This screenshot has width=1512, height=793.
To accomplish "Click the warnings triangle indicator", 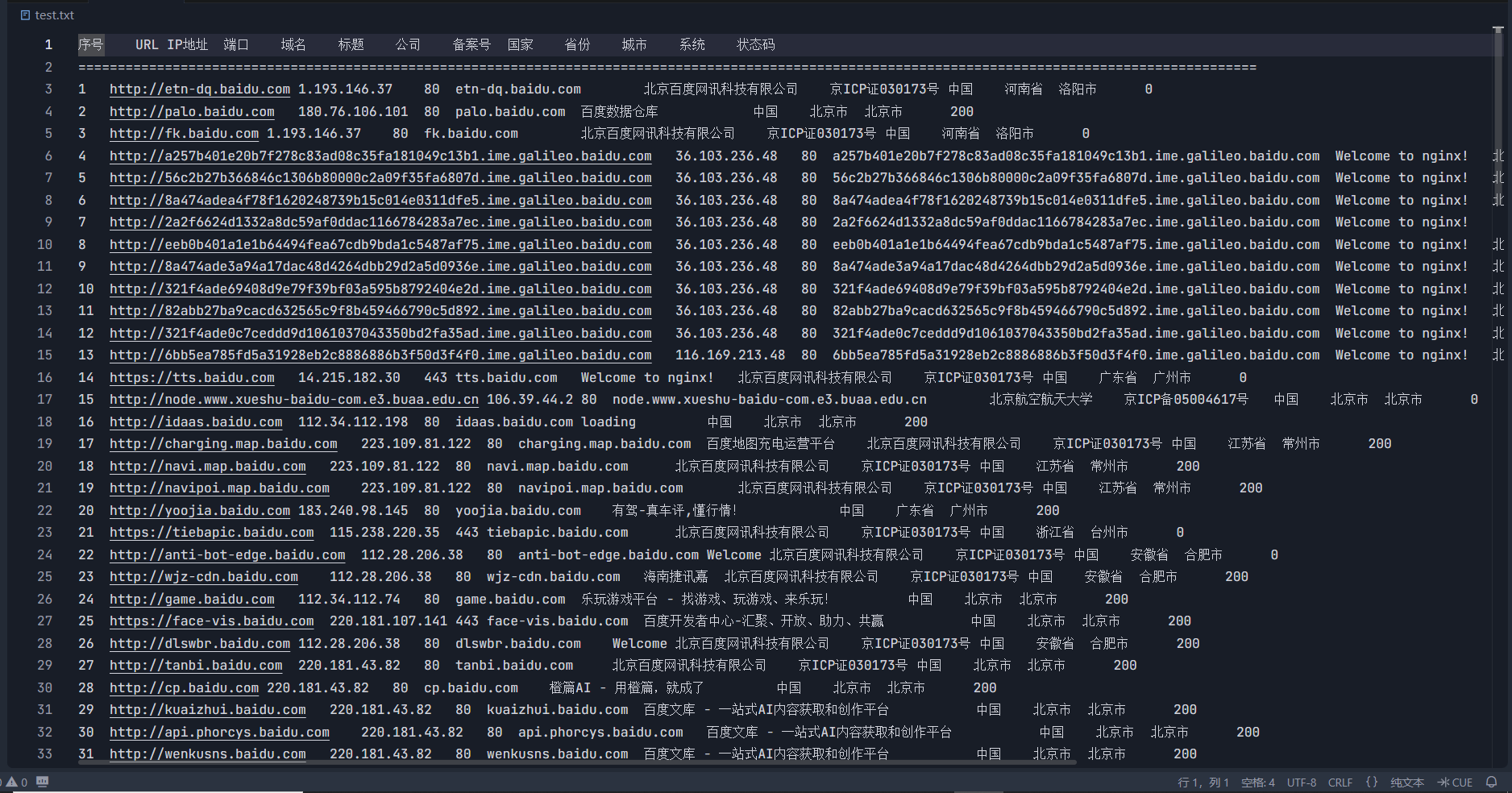I will [x=12, y=782].
